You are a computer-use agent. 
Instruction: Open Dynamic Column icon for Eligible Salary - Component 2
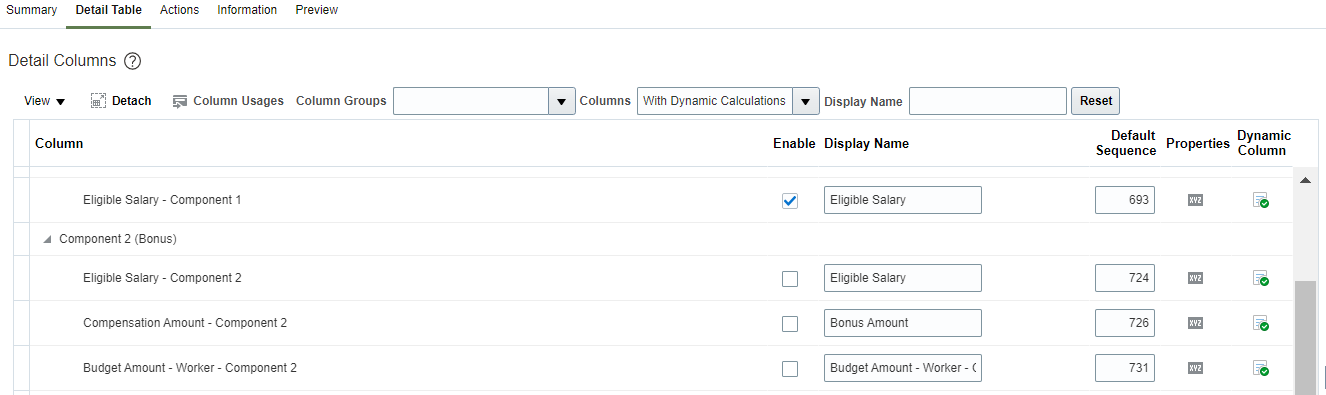click(1261, 278)
